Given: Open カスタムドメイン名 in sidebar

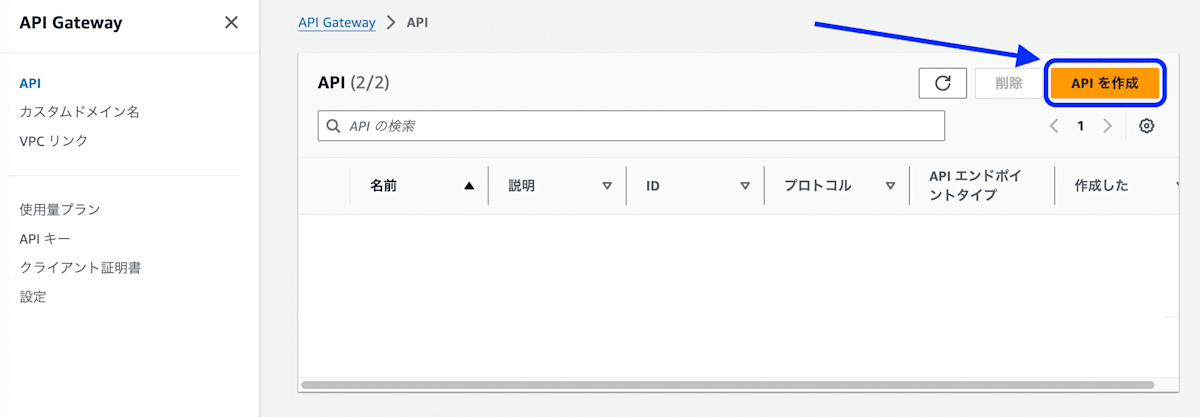Looking at the screenshot, I should 79,112.
